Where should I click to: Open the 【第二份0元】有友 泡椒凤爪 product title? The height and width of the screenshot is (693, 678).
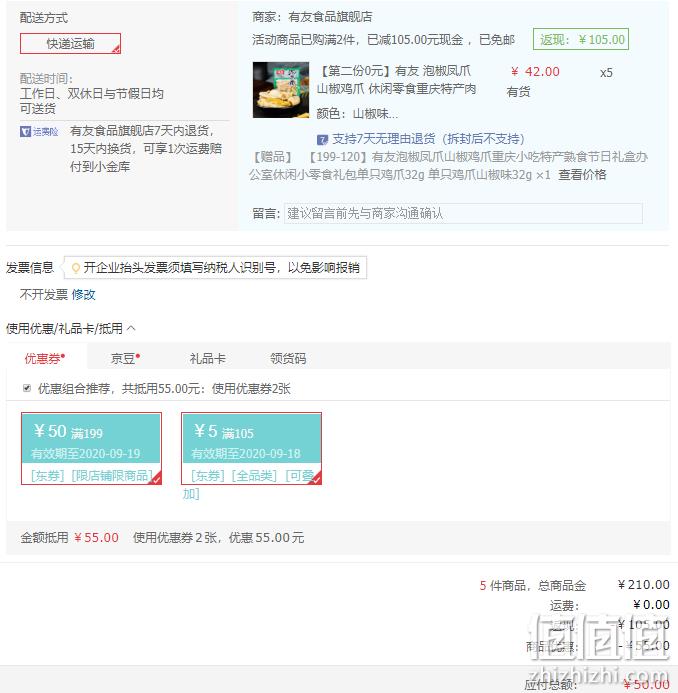coord(396,80)
